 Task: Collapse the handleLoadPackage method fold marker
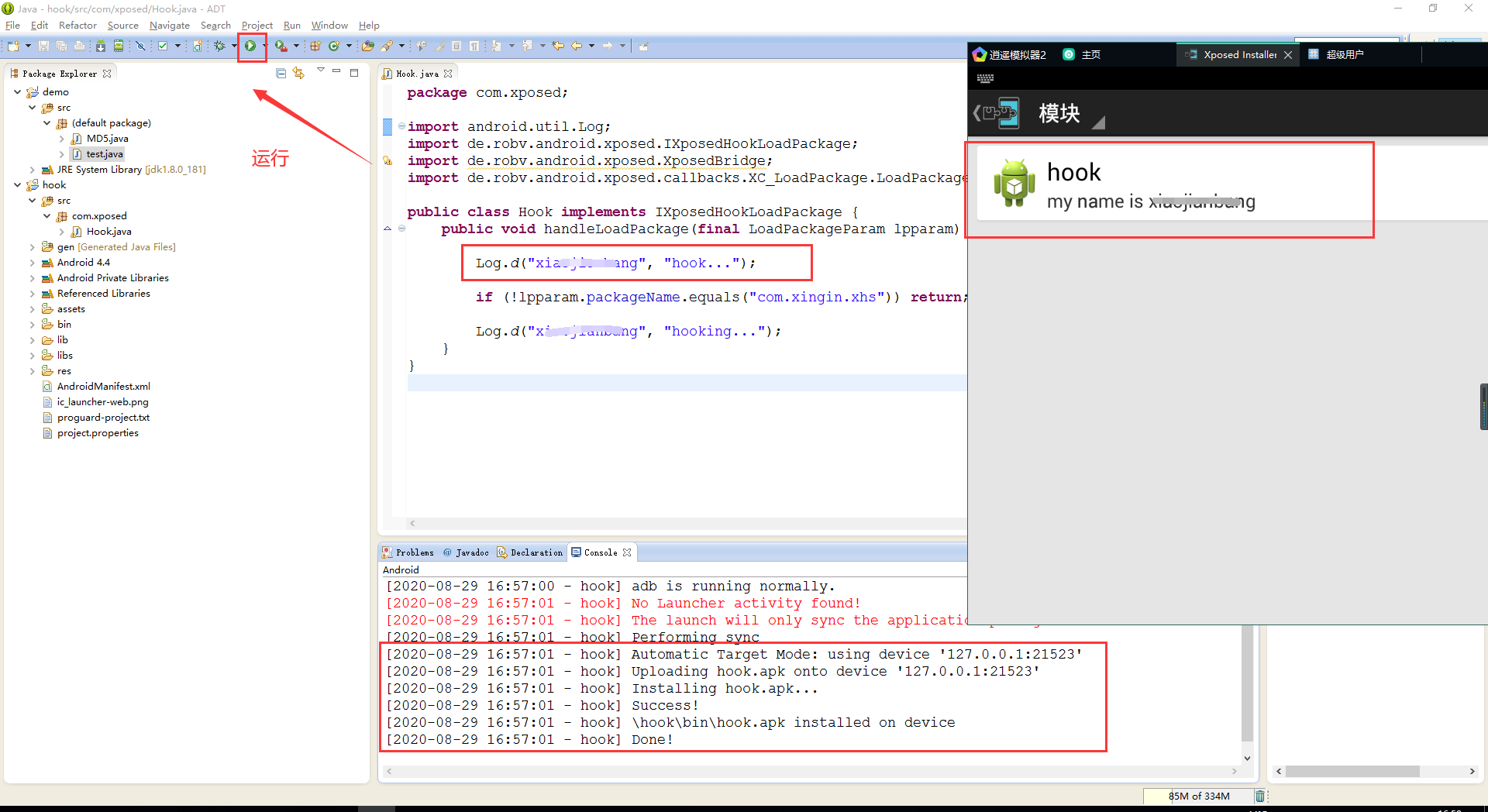point(401,229)
